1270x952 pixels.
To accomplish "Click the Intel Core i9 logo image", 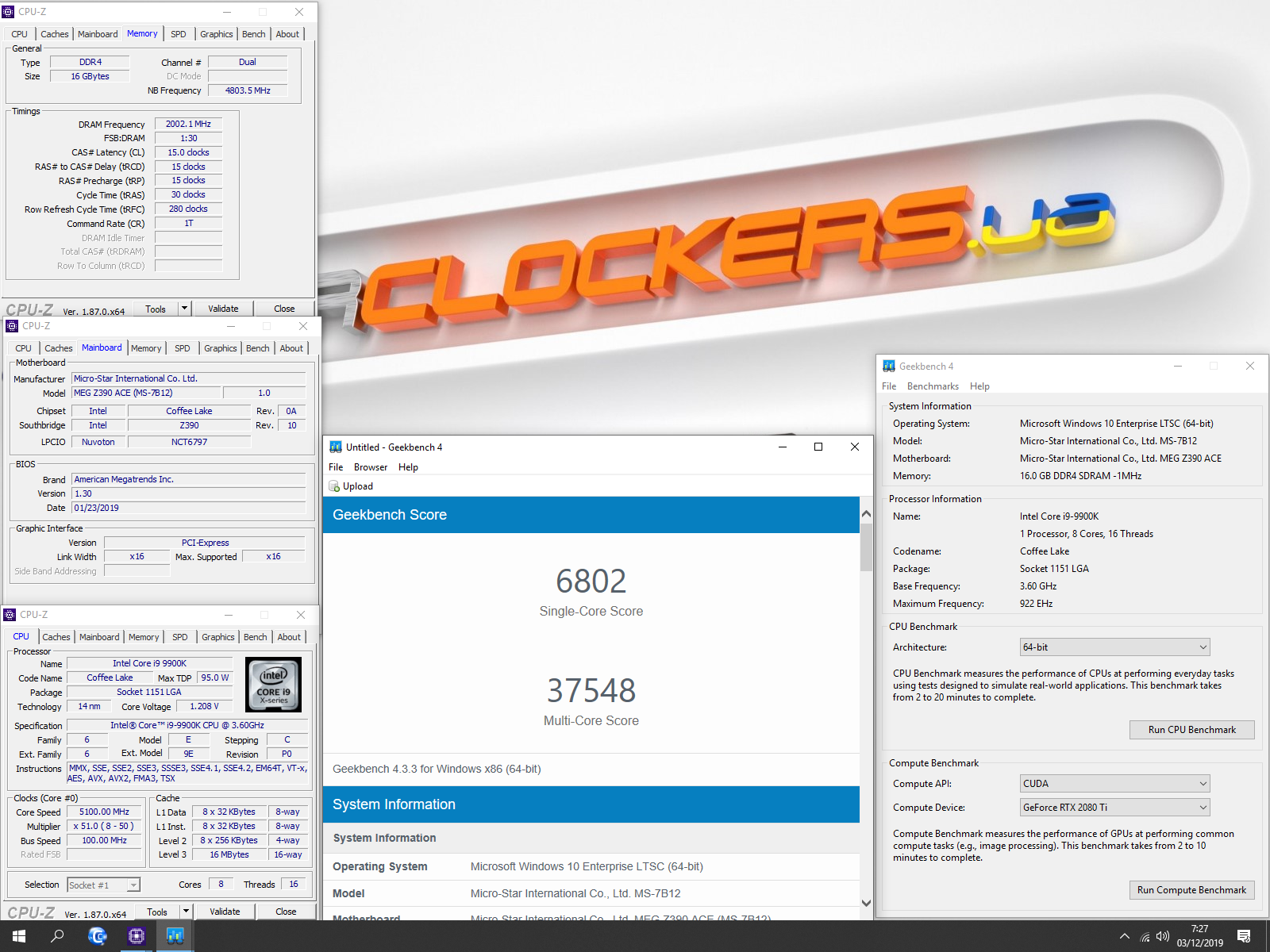I will [274, 684].
